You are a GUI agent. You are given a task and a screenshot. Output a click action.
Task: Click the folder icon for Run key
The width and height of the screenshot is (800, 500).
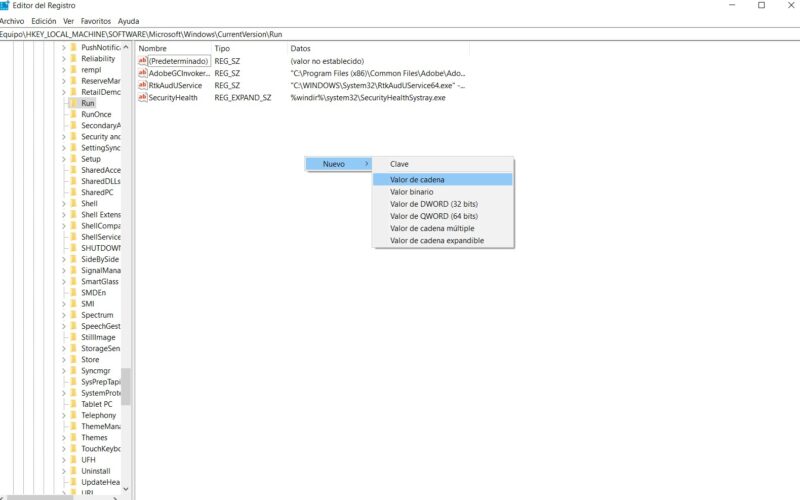click(73, 103)
